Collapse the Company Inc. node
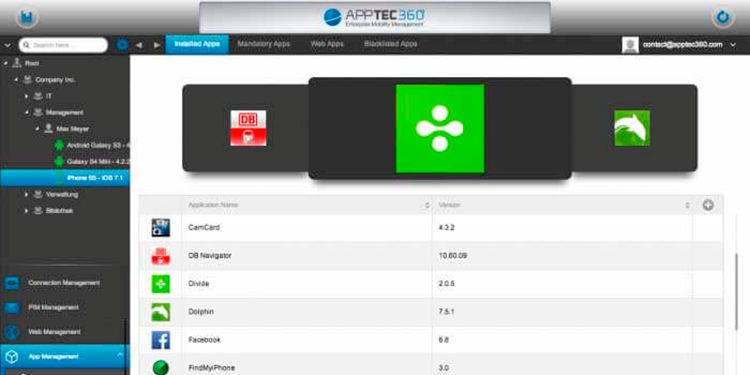750x375 pixels. tap(16, 80)
